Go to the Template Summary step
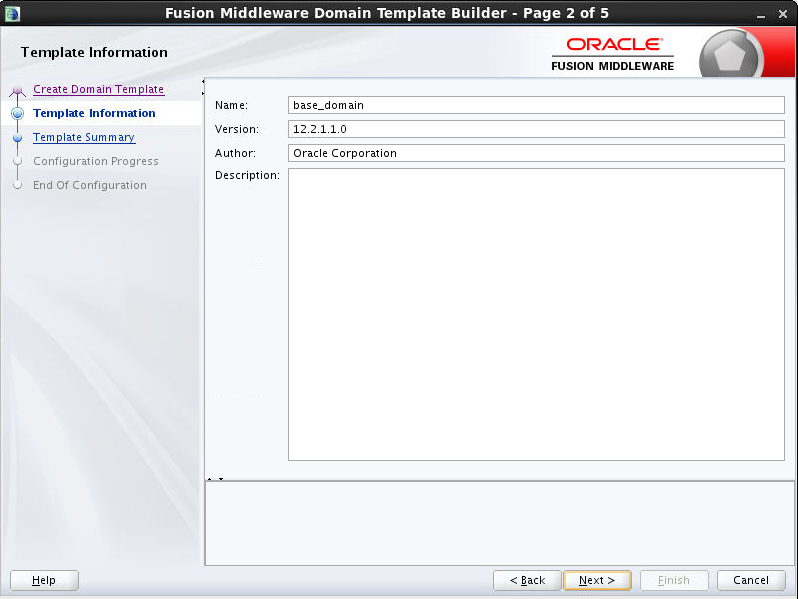 pyautogui.click(x=84, y=137)
